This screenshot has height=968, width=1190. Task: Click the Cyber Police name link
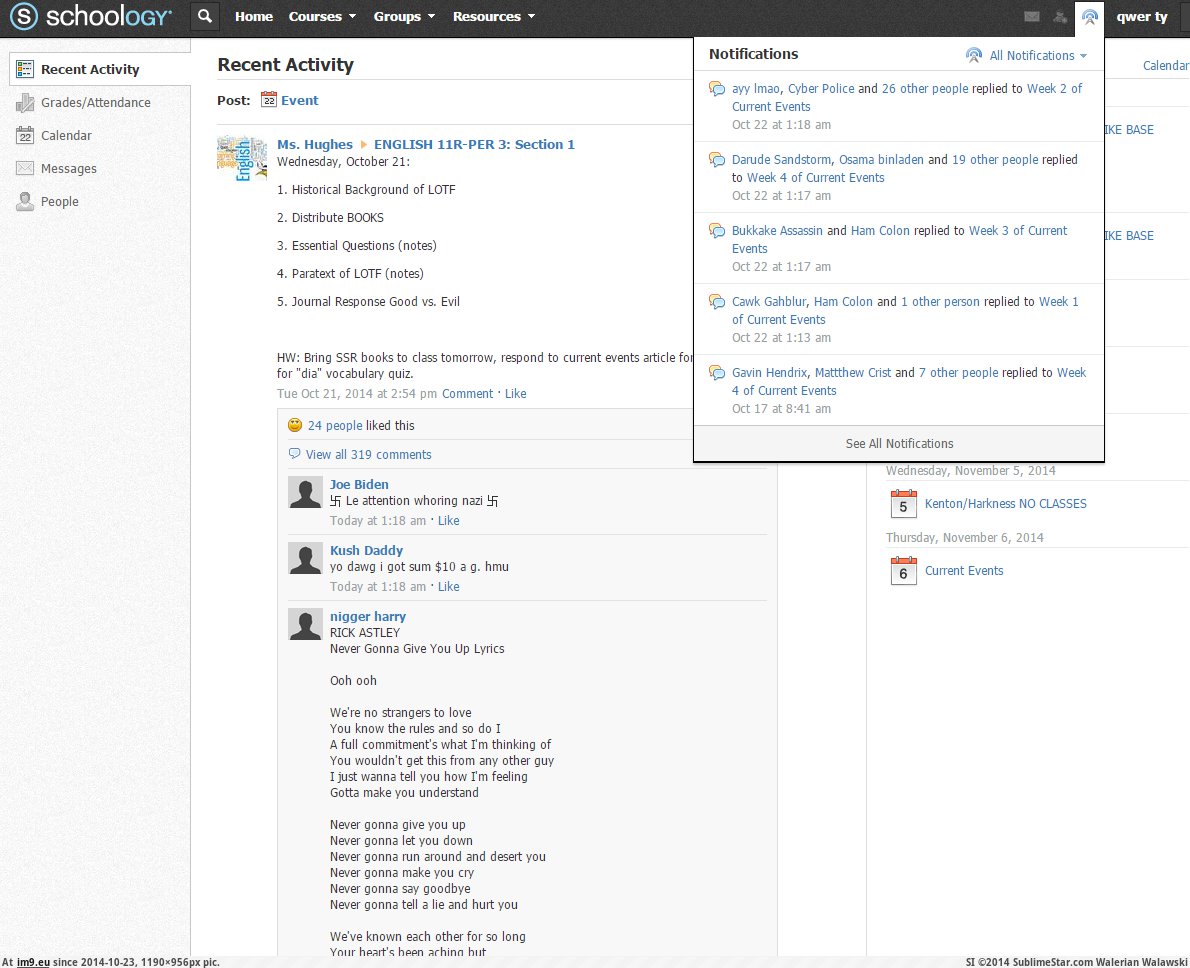click(x=821, y=88)
